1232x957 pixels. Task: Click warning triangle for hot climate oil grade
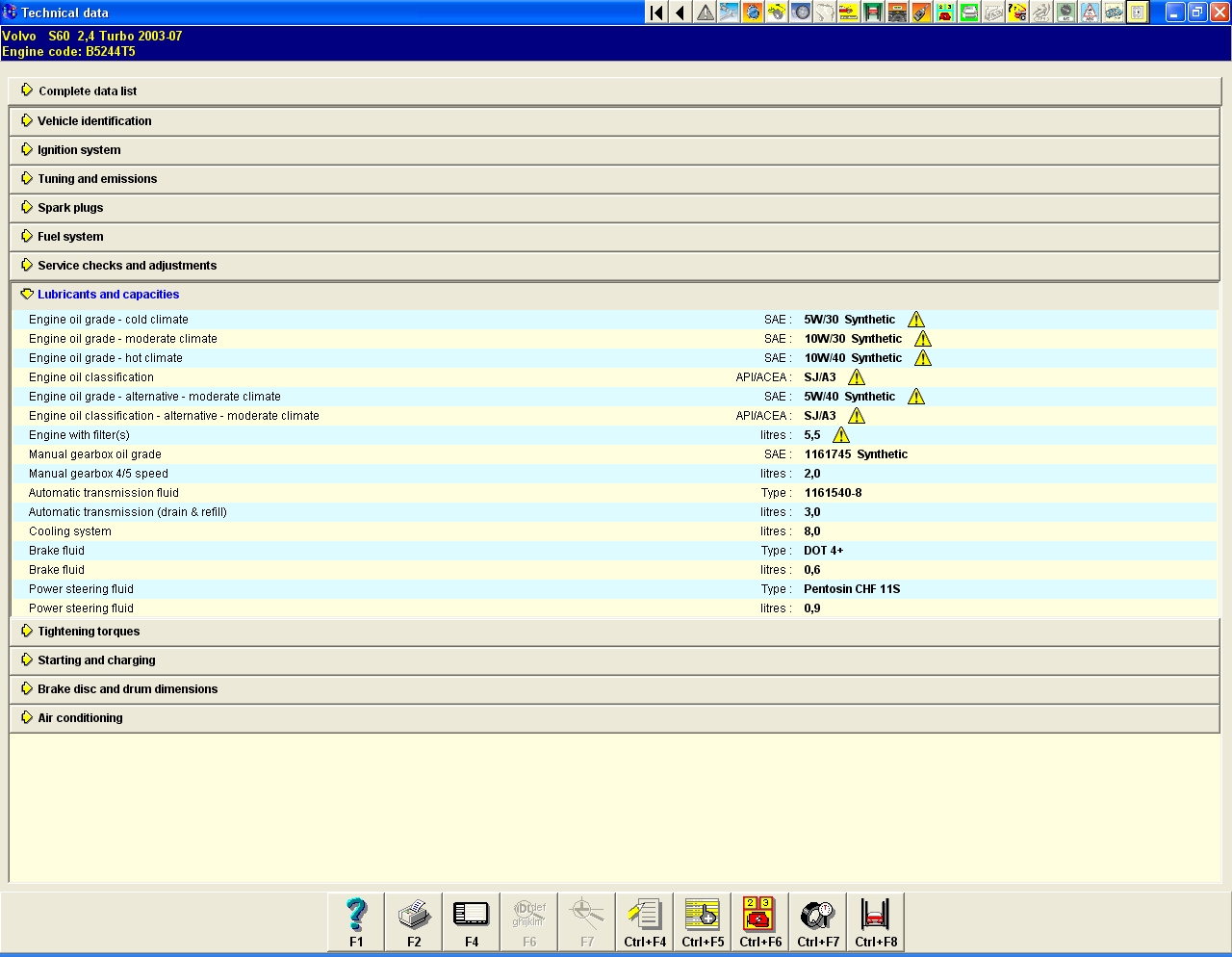click(923, 358)
